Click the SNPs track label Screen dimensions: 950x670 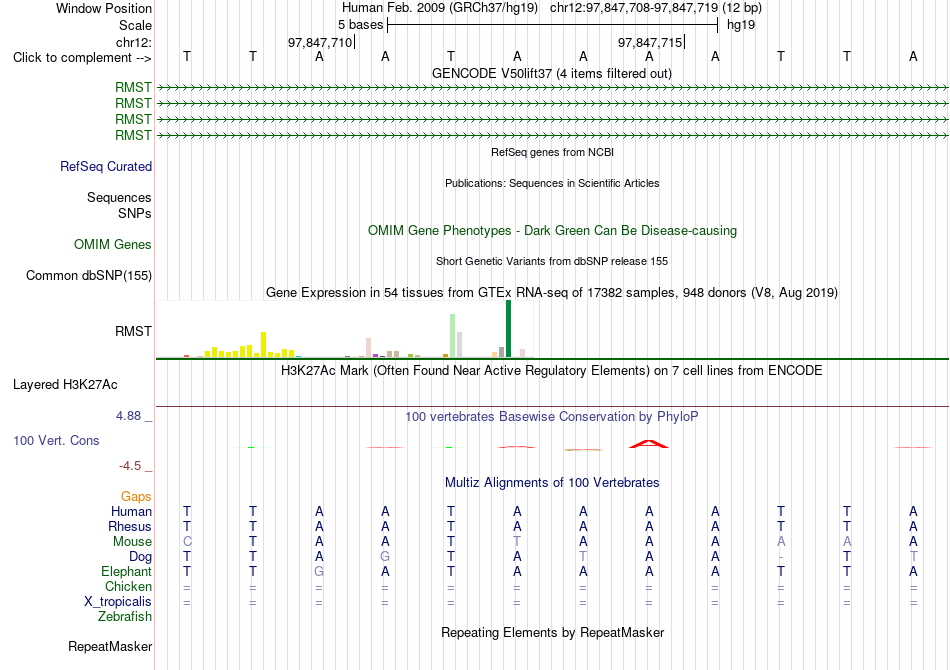coord(135,213)
